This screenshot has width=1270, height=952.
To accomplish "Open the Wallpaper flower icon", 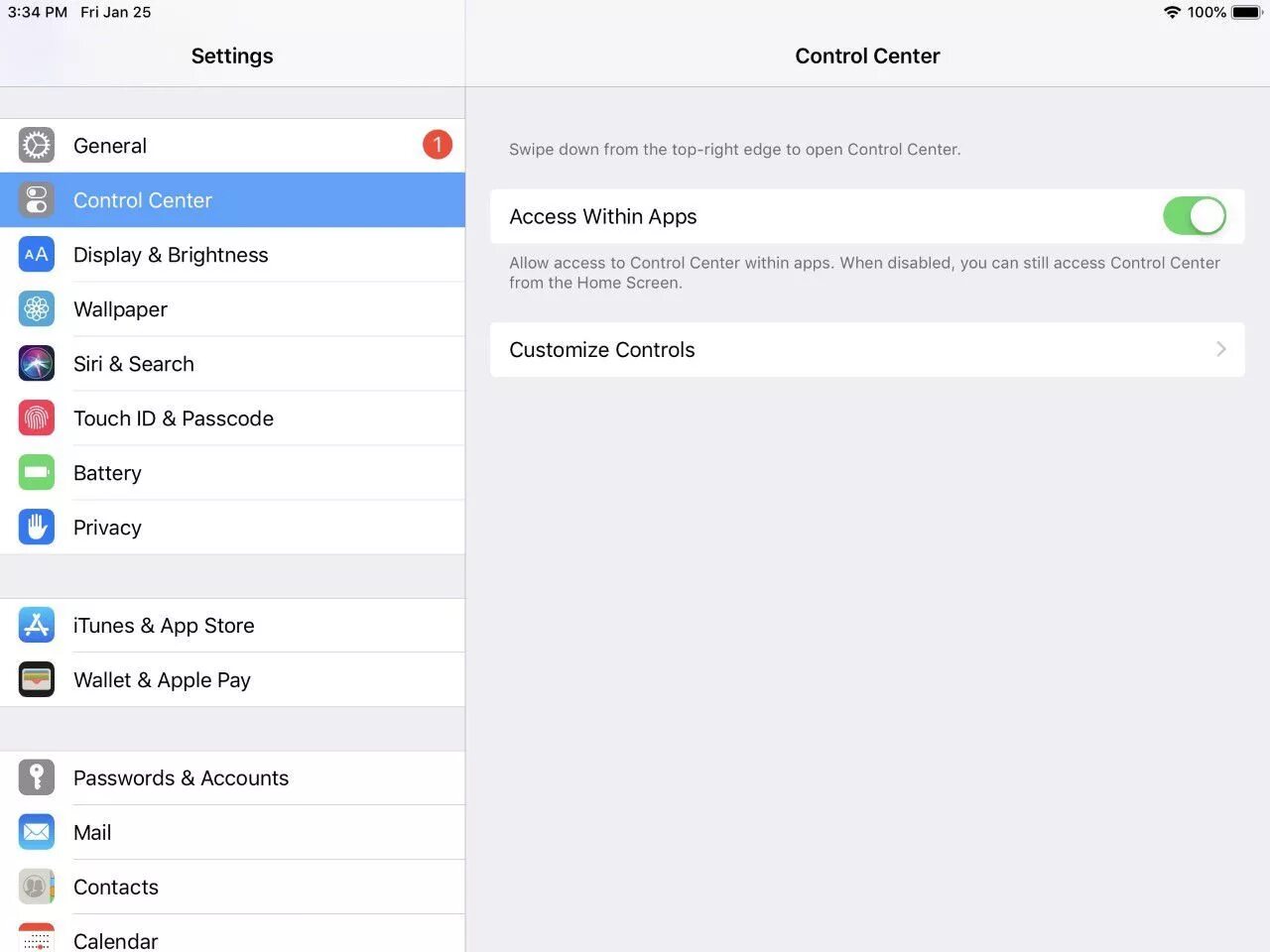I will point(37,309).
